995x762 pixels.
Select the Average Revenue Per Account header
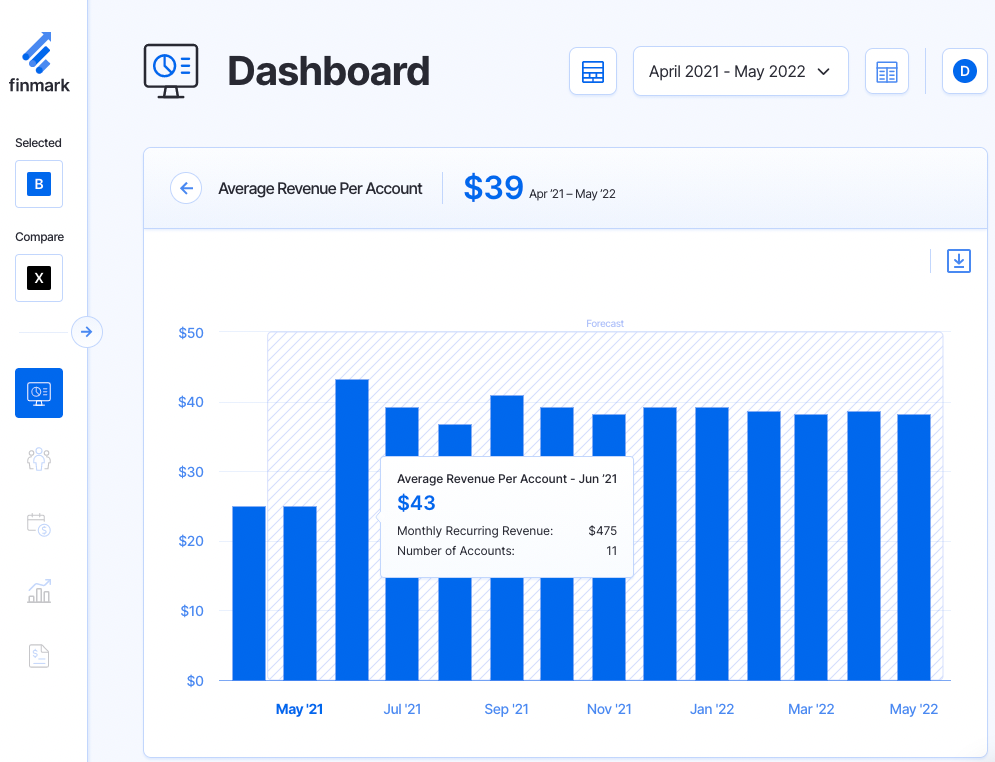pyautogui.click(x=320, y=188)
